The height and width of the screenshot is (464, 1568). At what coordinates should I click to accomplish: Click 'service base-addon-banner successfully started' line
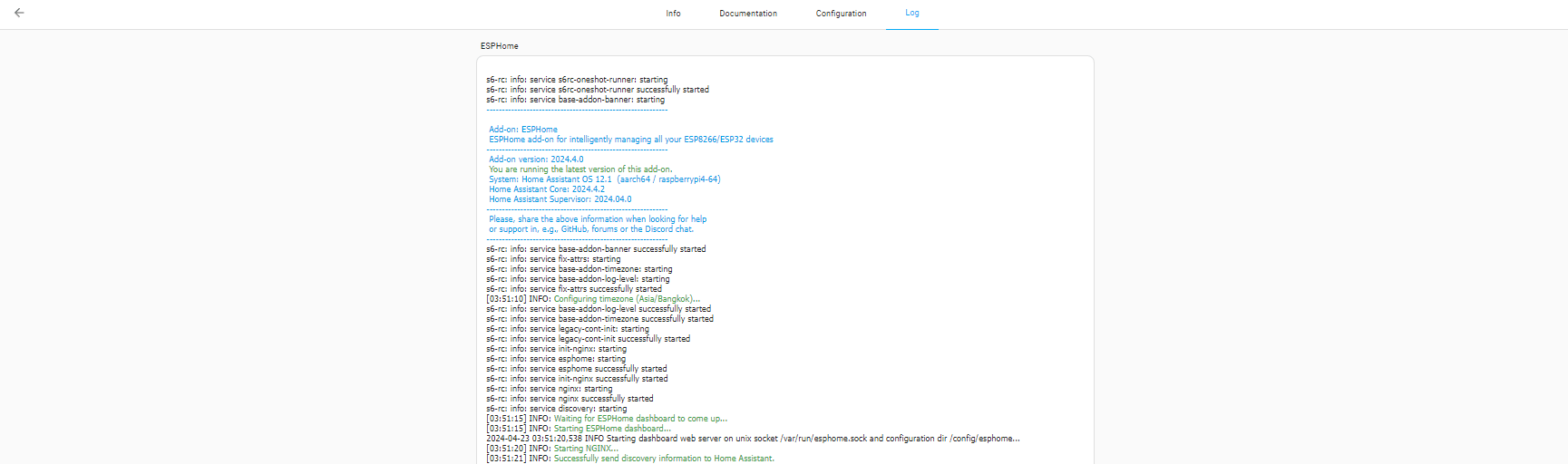(x=596, y=249)
